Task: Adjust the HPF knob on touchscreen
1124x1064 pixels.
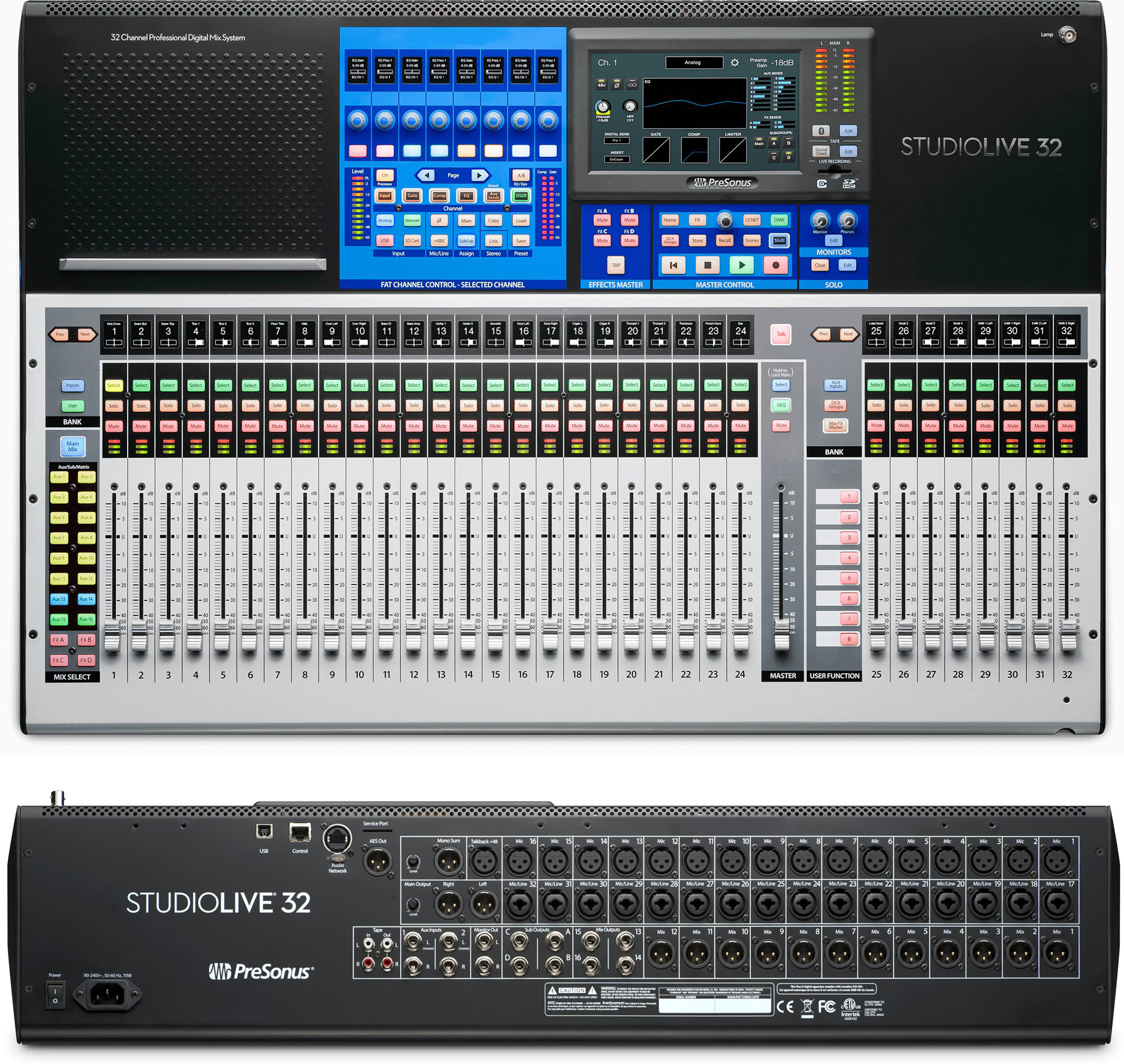Action: (x=630, y=106)
